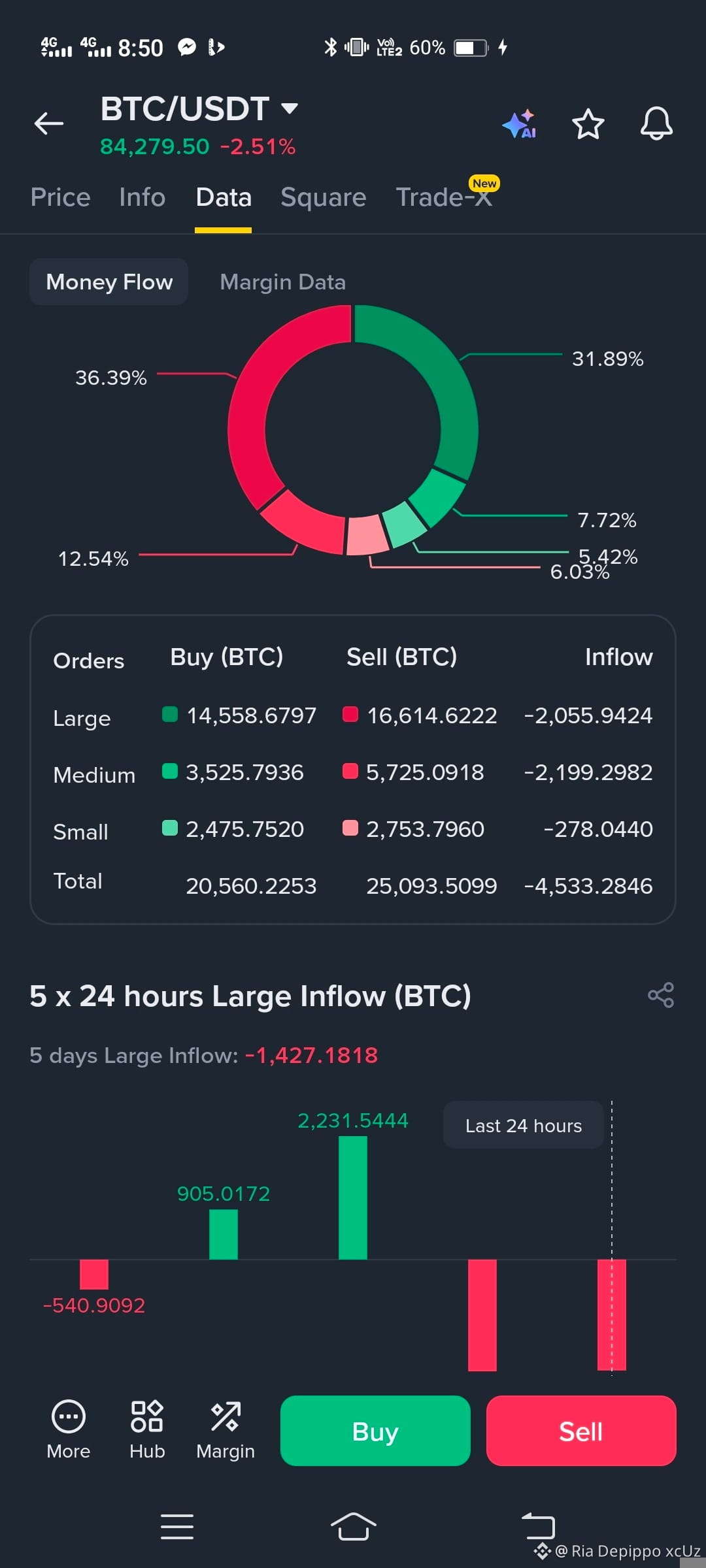Select the Money Flow toggle
Screen dimensions: 706x1568
[x=109, y=282]
